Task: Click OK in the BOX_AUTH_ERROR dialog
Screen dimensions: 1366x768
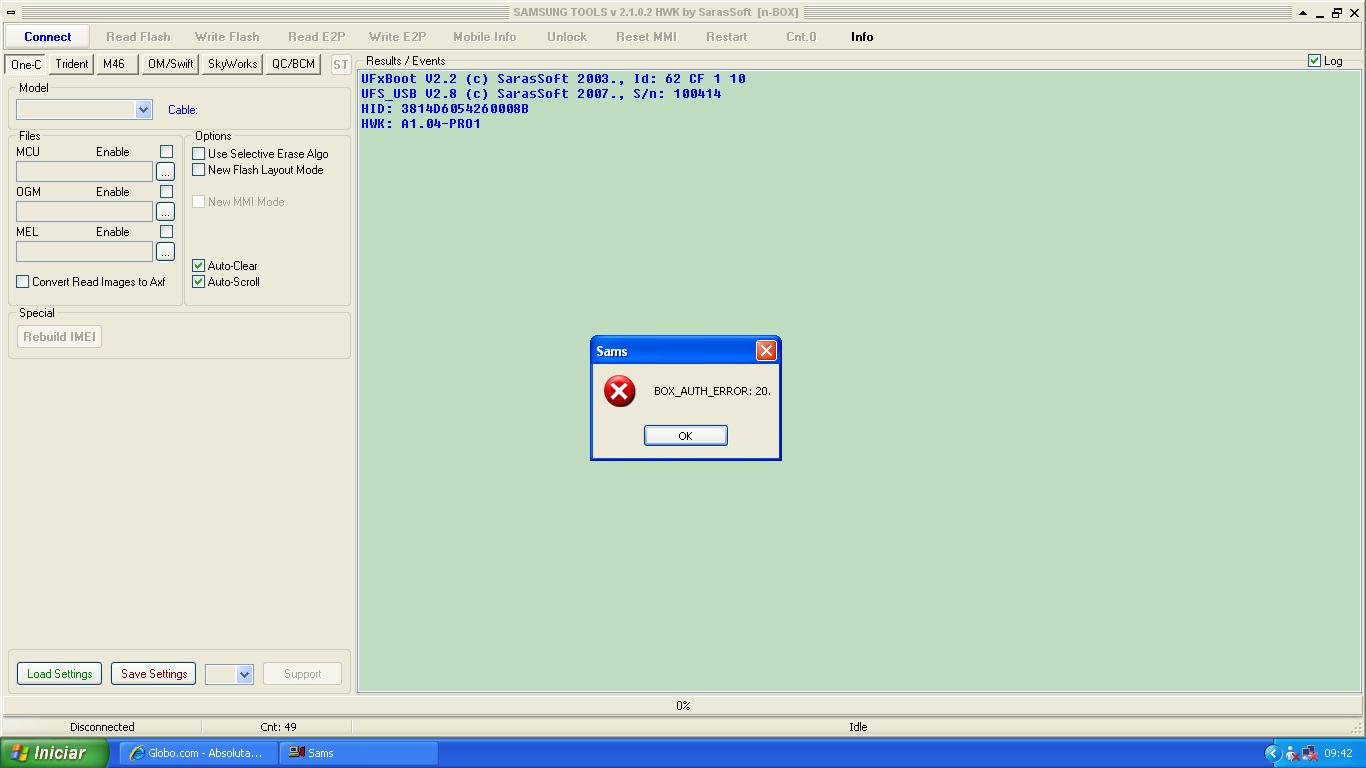Action: [x=685, y=435]
